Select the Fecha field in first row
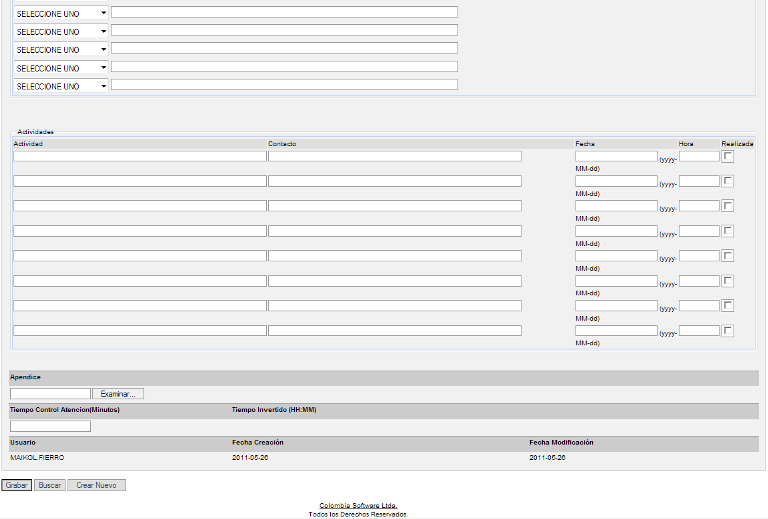 [x=616, y=156]
